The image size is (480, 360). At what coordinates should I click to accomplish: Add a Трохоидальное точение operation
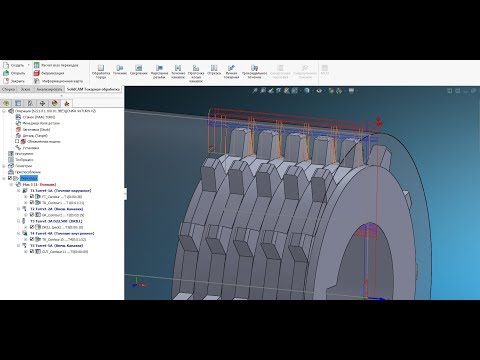click(254, 72)
